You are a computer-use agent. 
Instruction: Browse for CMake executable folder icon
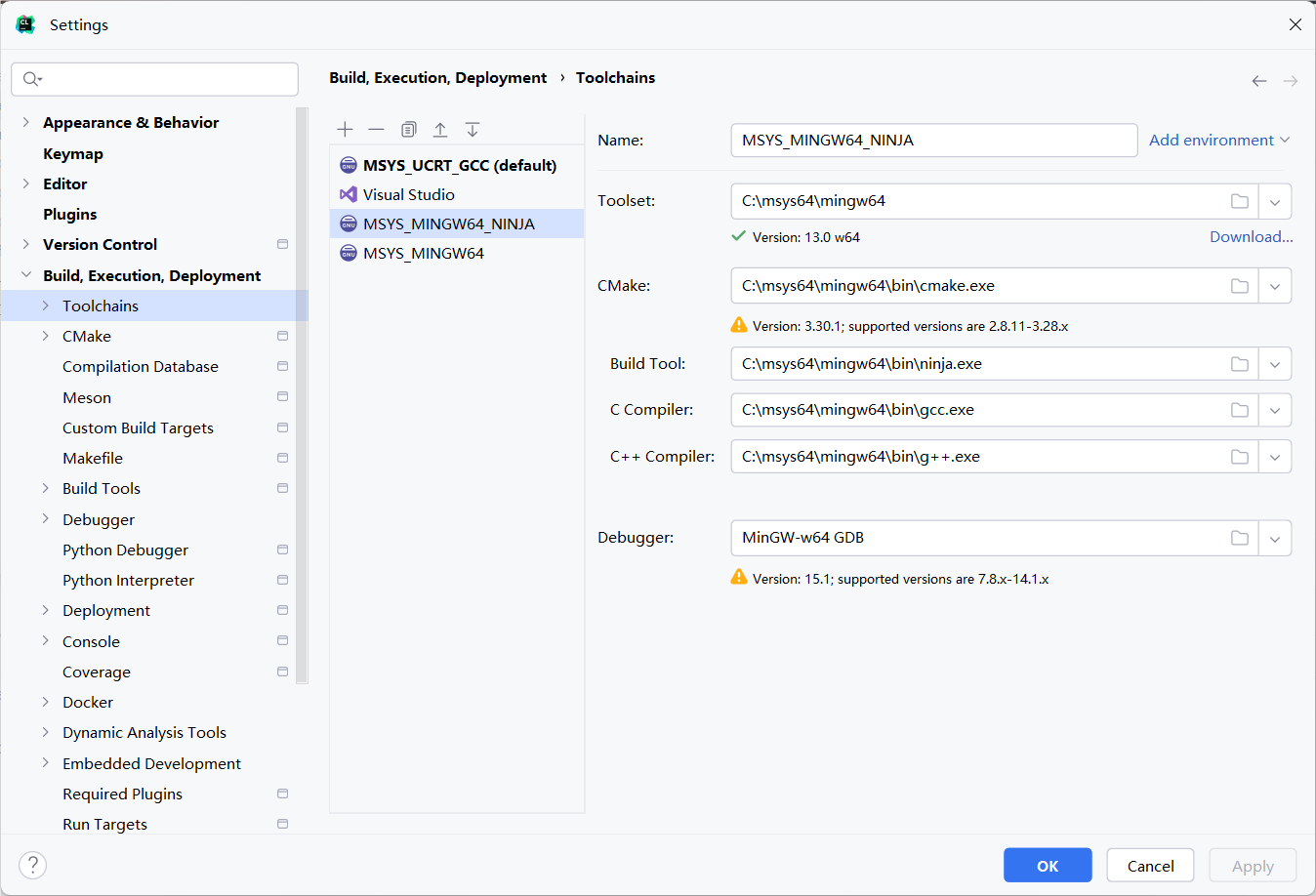click(1240, 286)
